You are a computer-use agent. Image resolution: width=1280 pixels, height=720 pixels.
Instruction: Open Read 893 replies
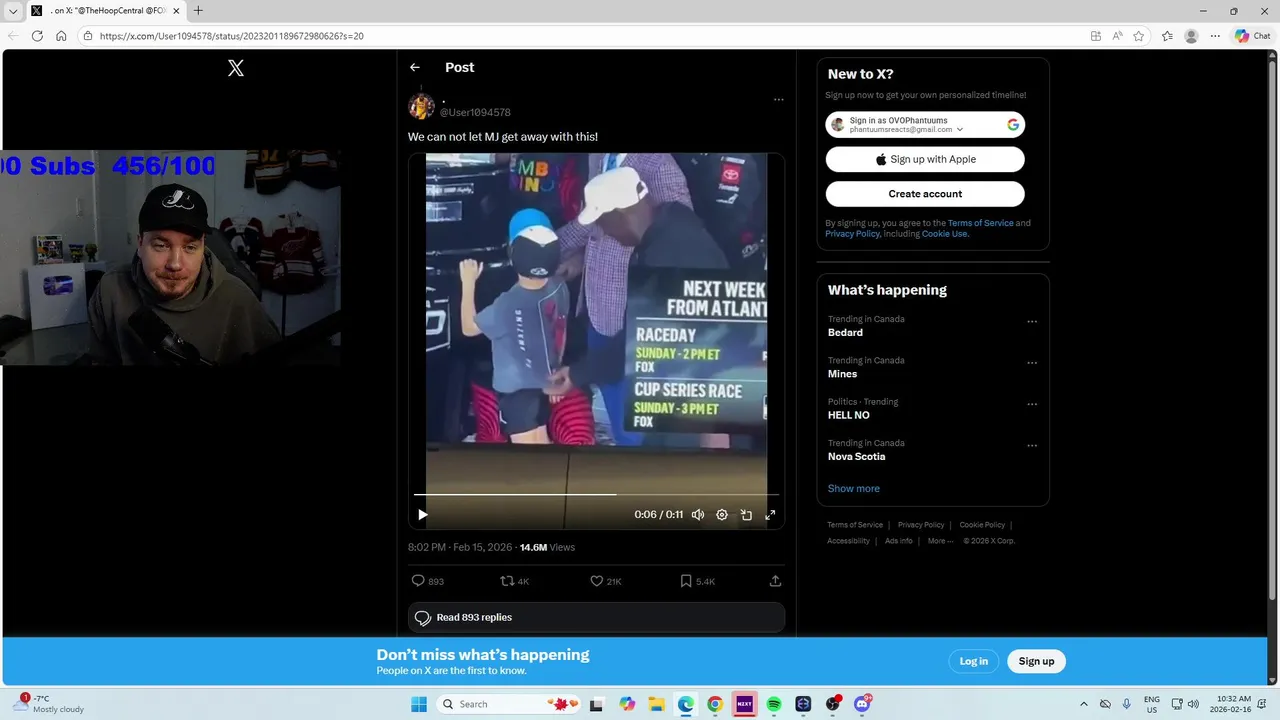click(596, 618)
